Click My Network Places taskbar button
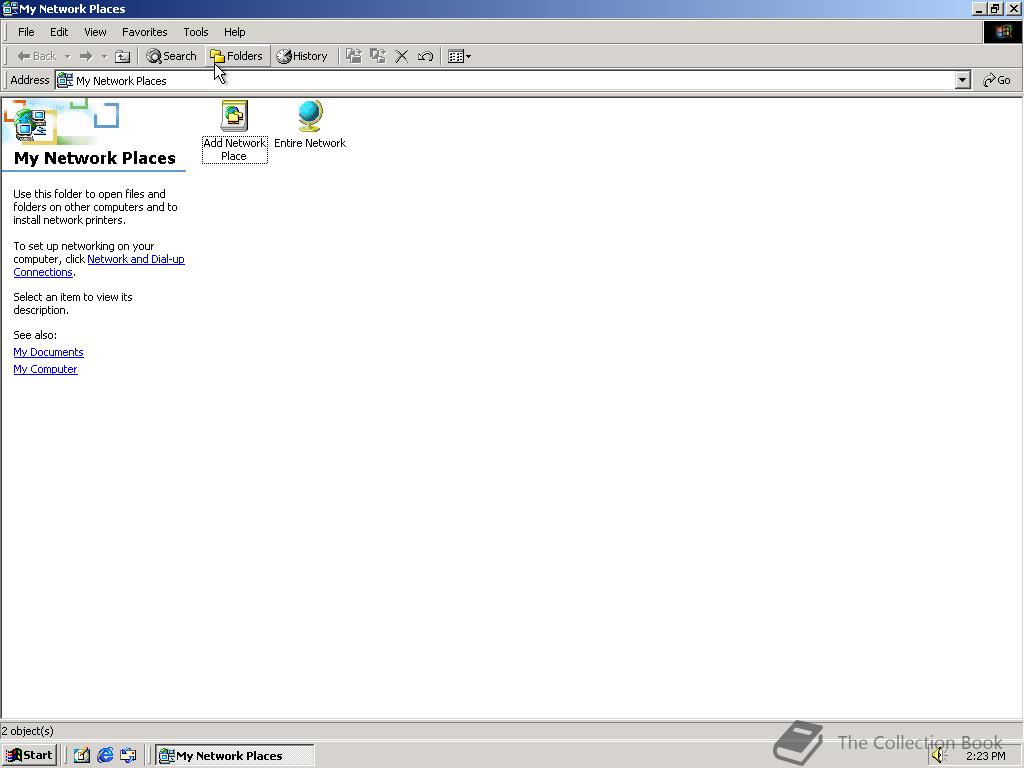 tap(235, 756)
